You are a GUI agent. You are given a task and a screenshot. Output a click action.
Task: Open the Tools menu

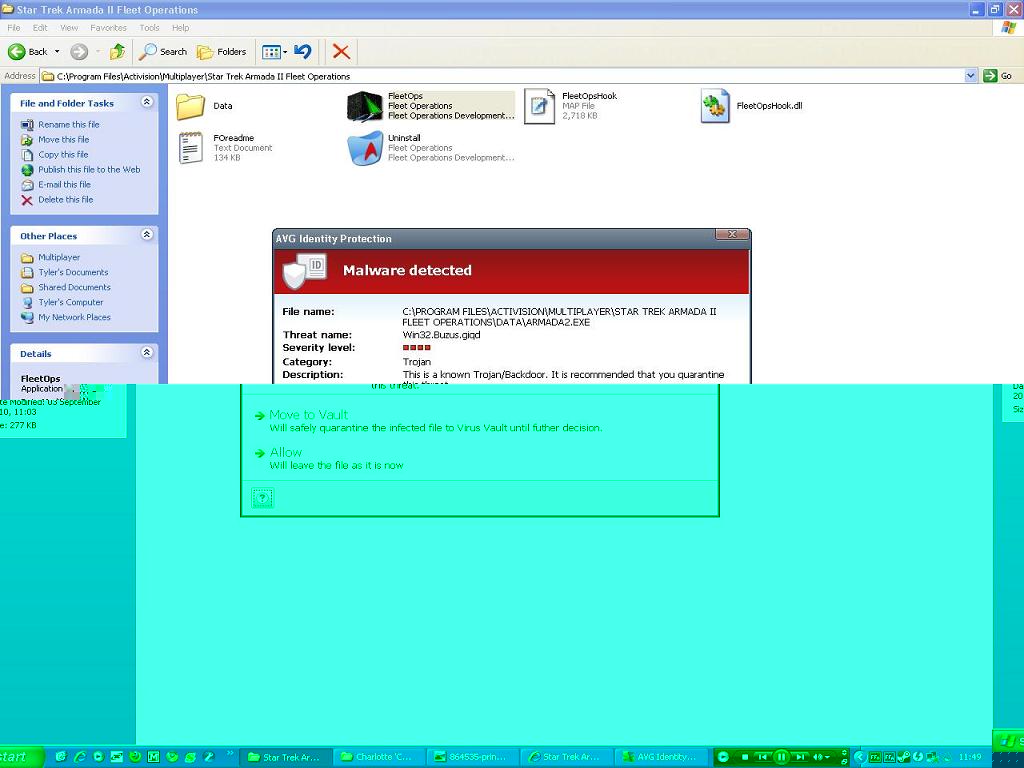[149, 28]
